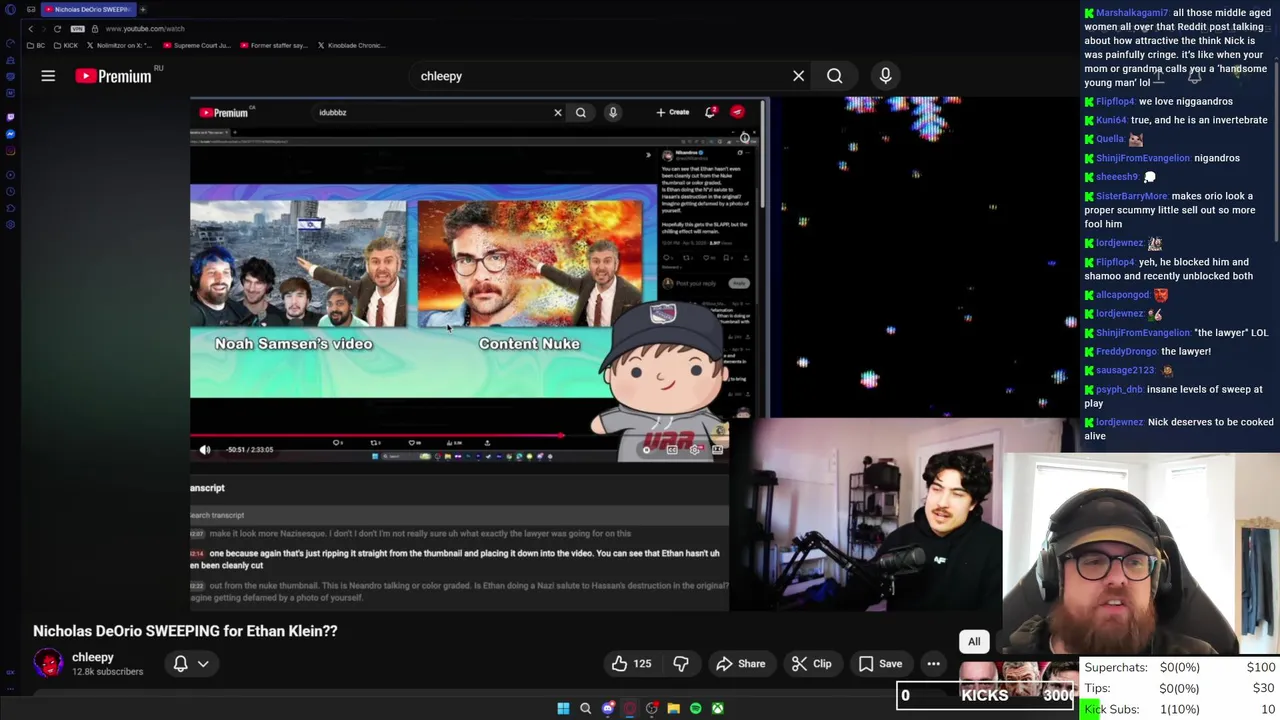
Task: Open the BC bookmarks folder
Action: pyautogui.click(x=35, y=45)
